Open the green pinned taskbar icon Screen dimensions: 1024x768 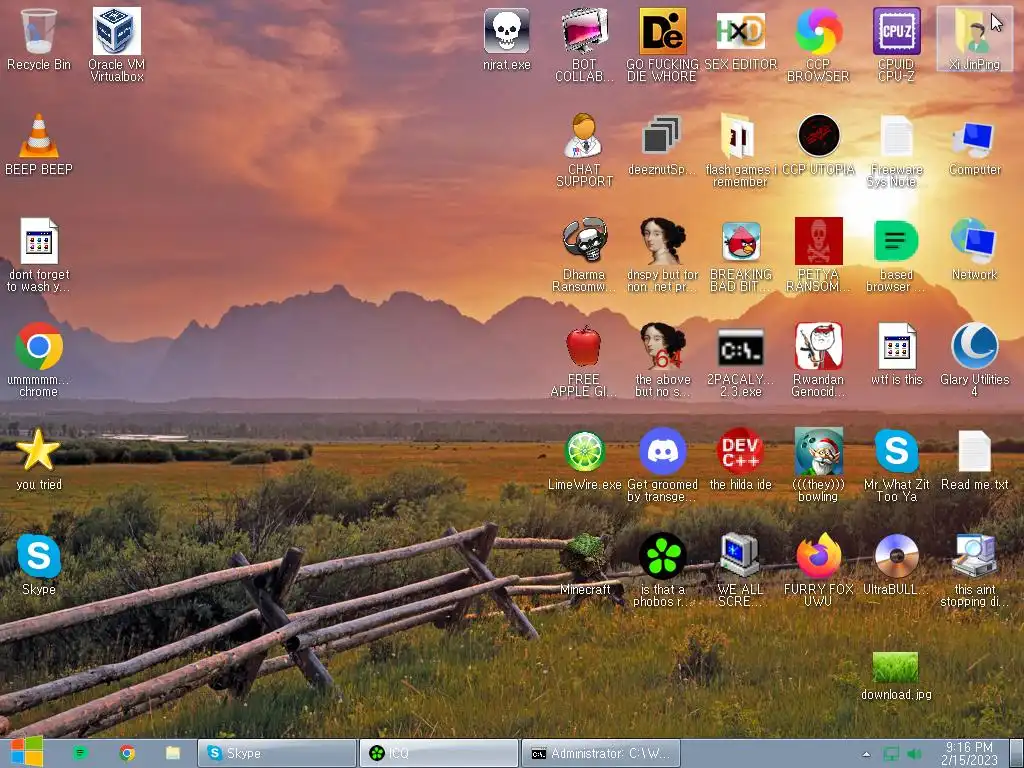(80, 753)
